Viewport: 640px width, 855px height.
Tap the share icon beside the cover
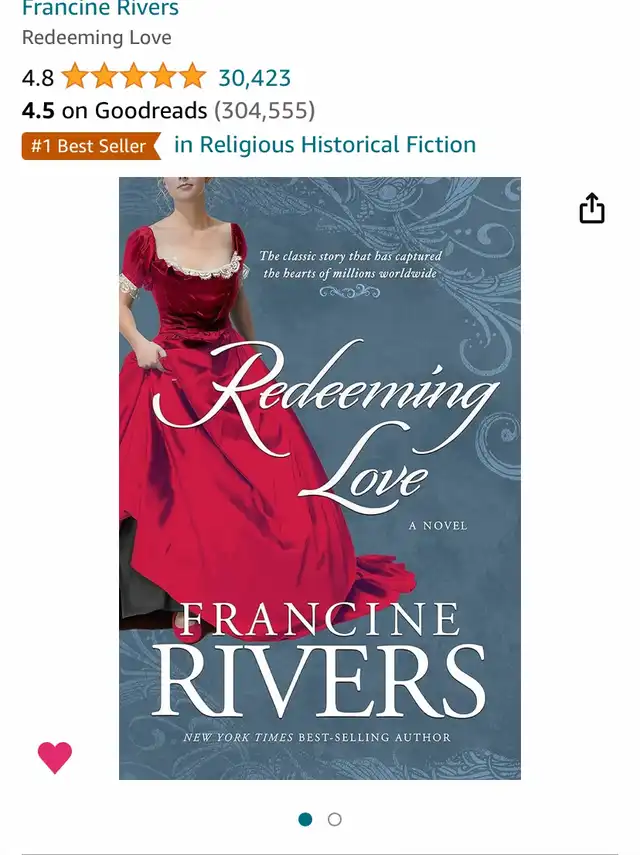click(x=591, y=208)
